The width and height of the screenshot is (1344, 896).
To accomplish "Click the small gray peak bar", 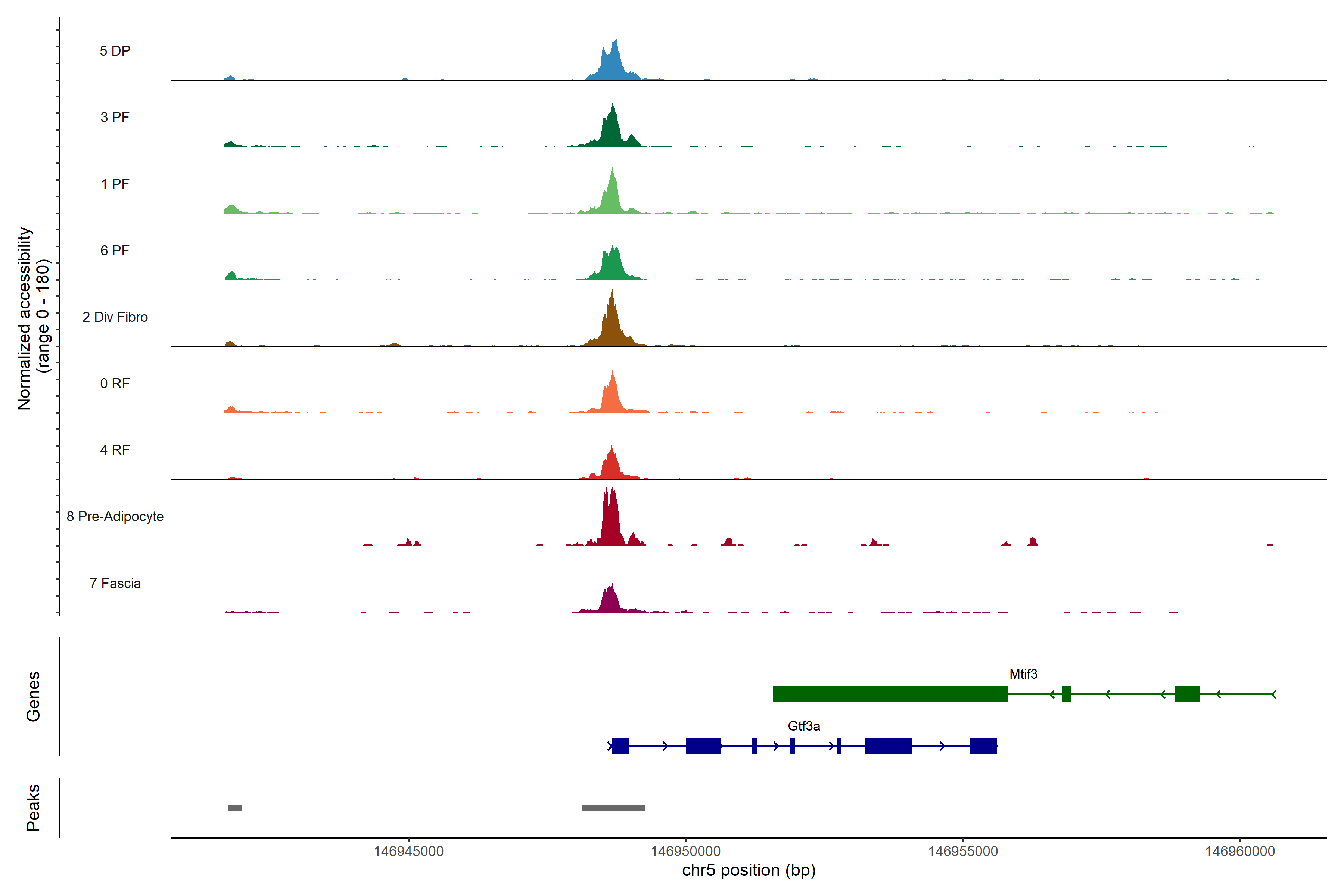I will tap(235, 808).
